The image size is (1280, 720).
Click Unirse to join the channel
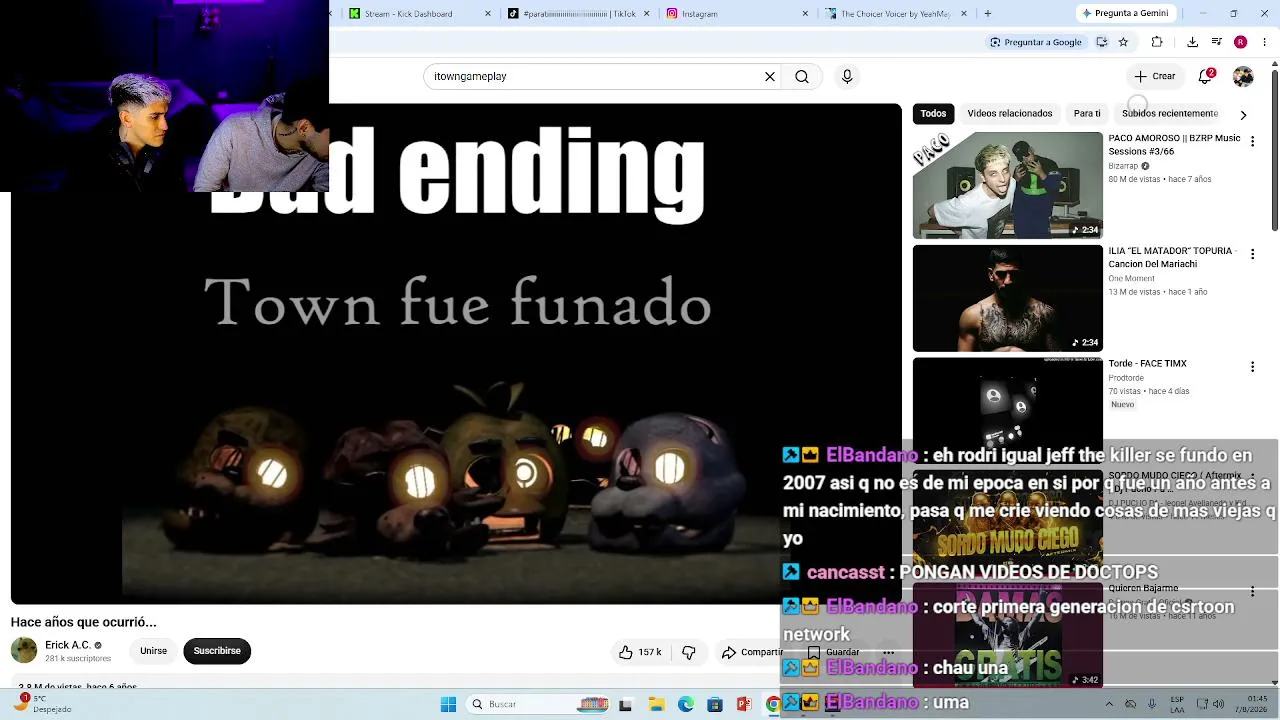point(153,651)
